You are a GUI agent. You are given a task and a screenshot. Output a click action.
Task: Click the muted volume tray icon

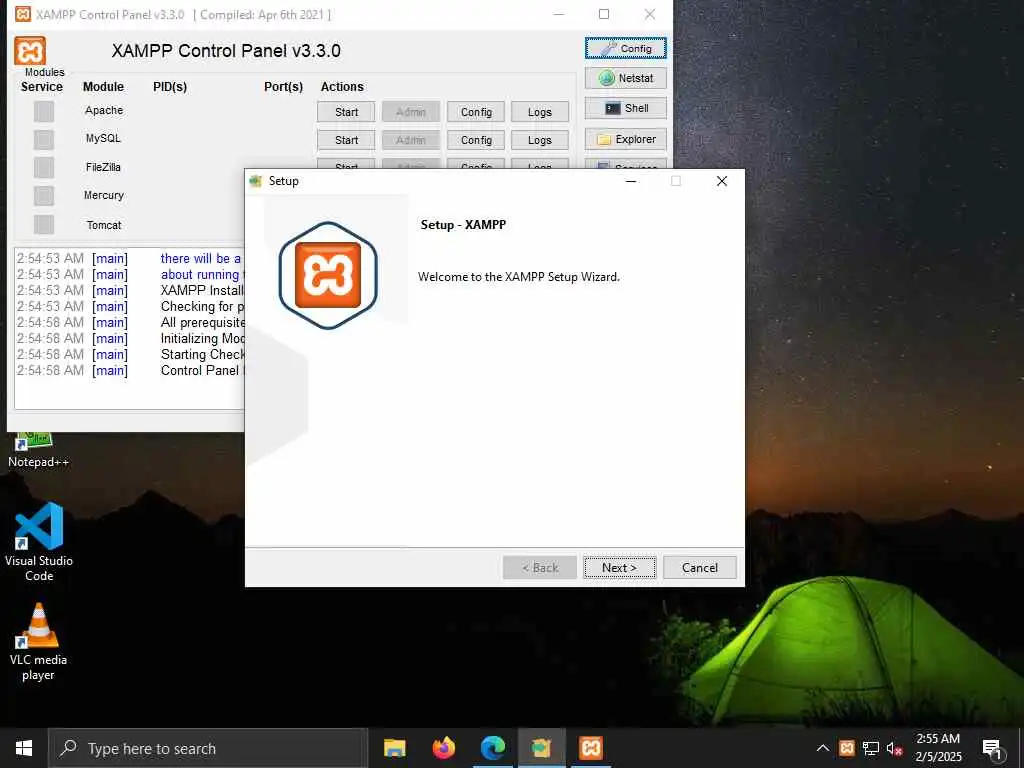coord(895,748)
